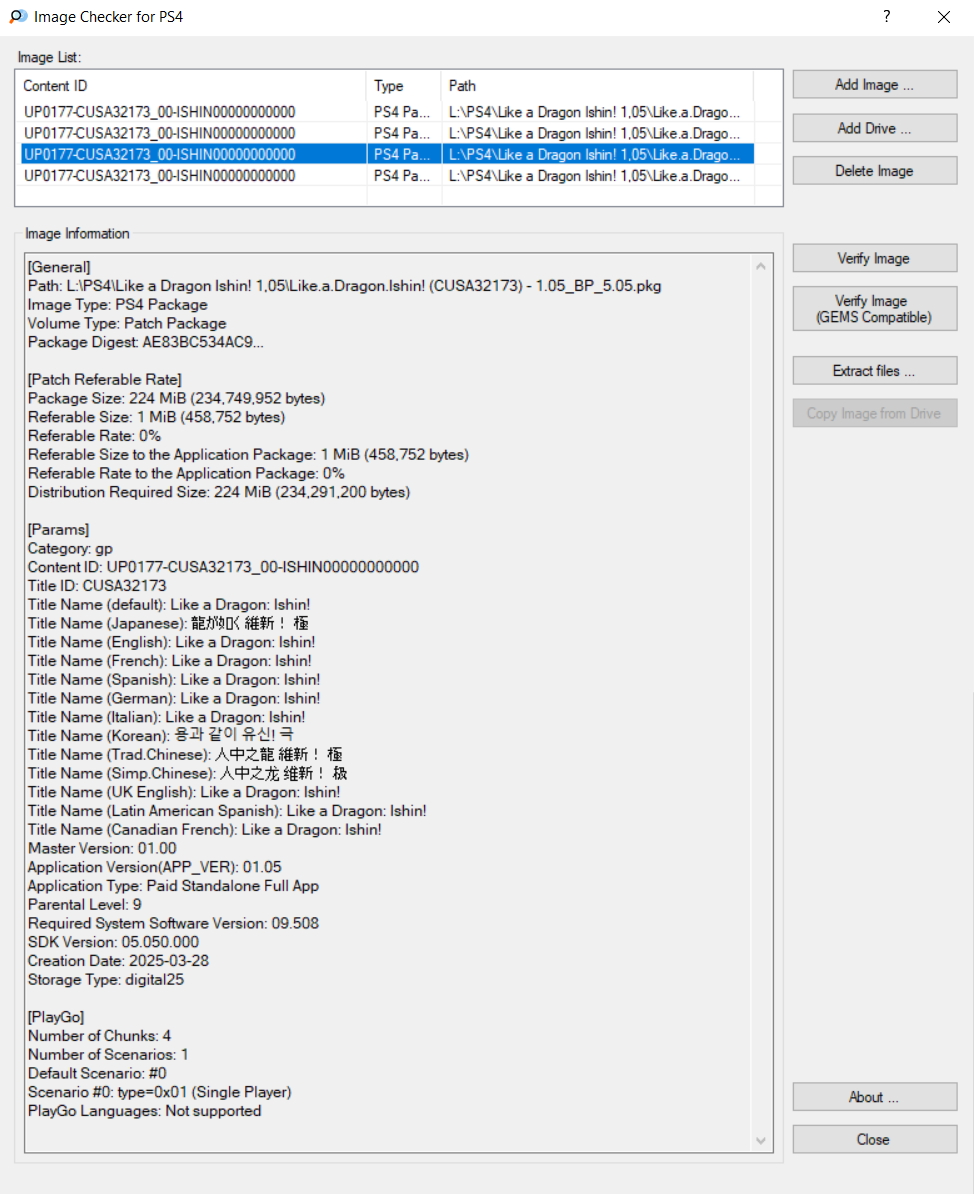Click the Add Drive ... button

point(874,128)
